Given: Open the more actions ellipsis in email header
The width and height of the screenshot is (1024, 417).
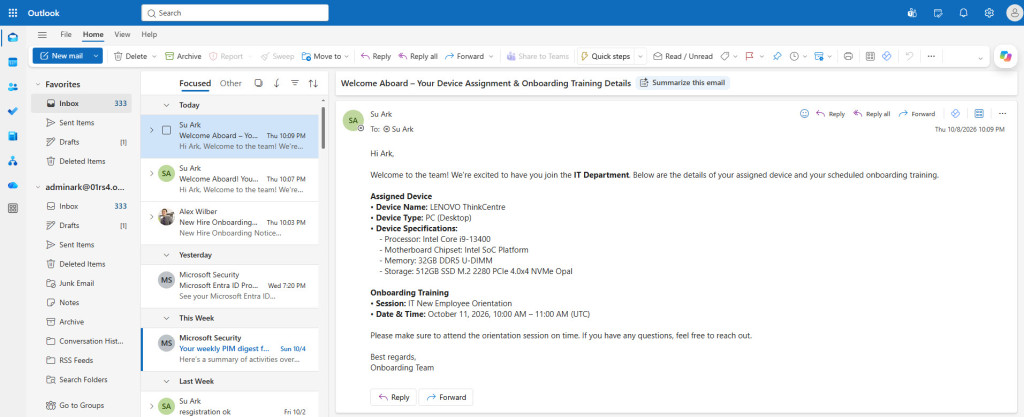Looking at the screenshot, I should coord(1002,114).
